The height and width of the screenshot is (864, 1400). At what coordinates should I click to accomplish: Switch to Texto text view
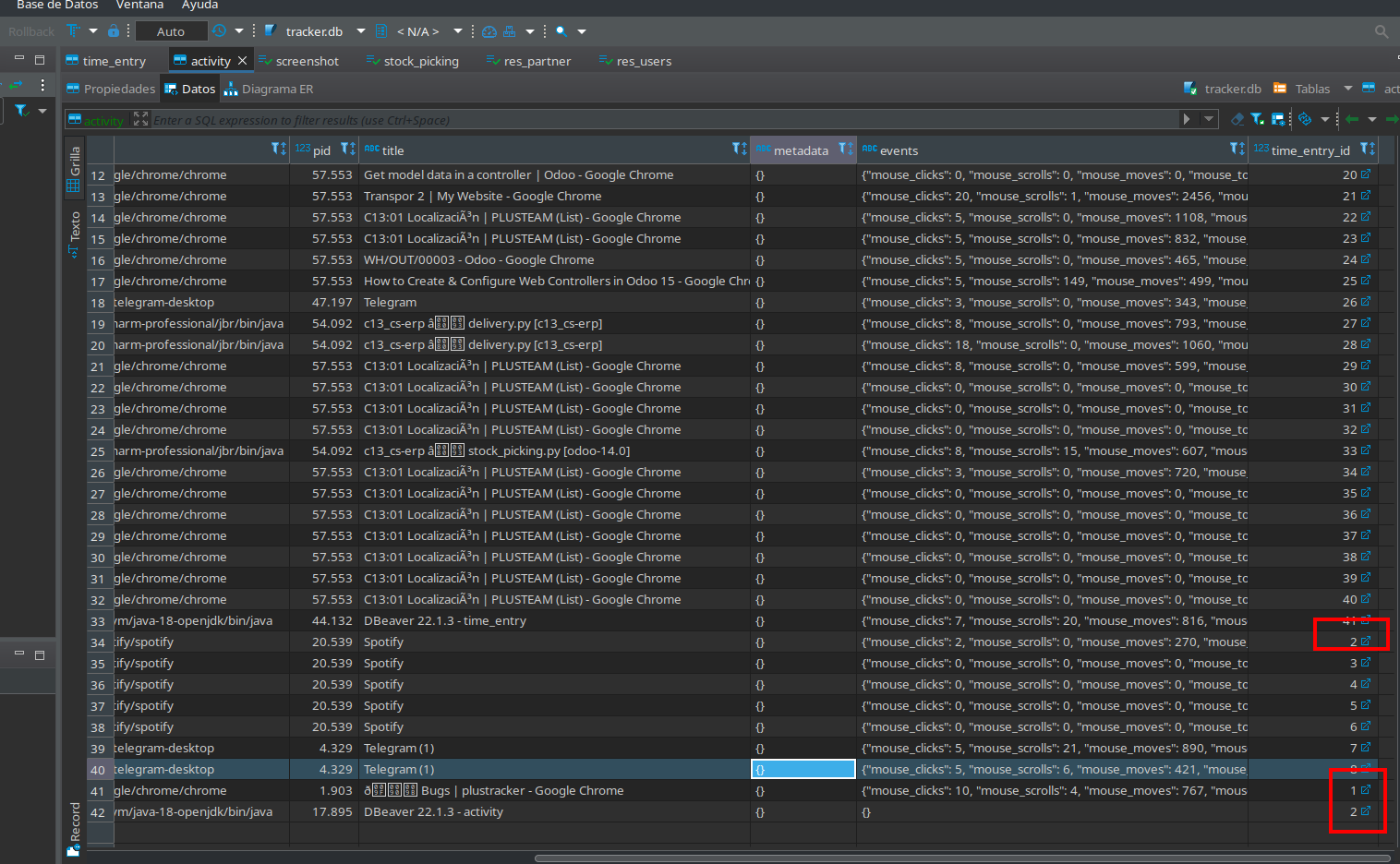click(x=74, y=234)
